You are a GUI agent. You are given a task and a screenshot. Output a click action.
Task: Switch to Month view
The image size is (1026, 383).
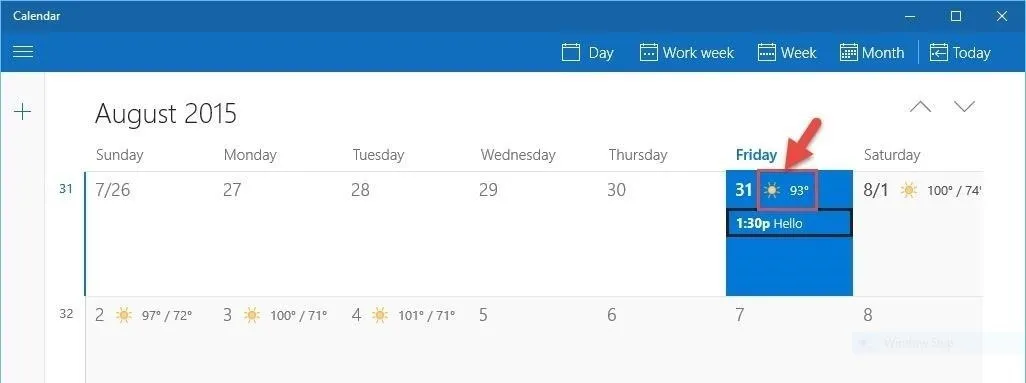[872, 52]
